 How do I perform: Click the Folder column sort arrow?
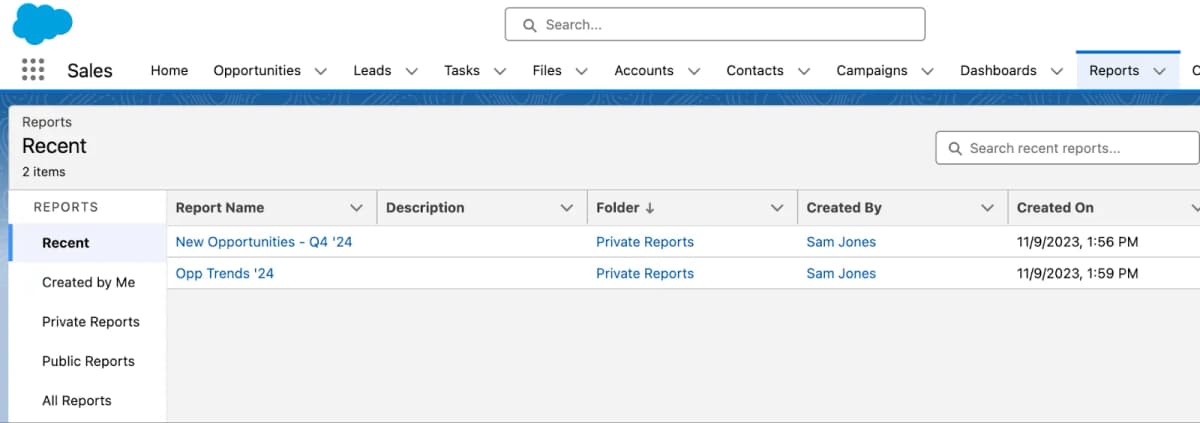(x=650, y=208)
